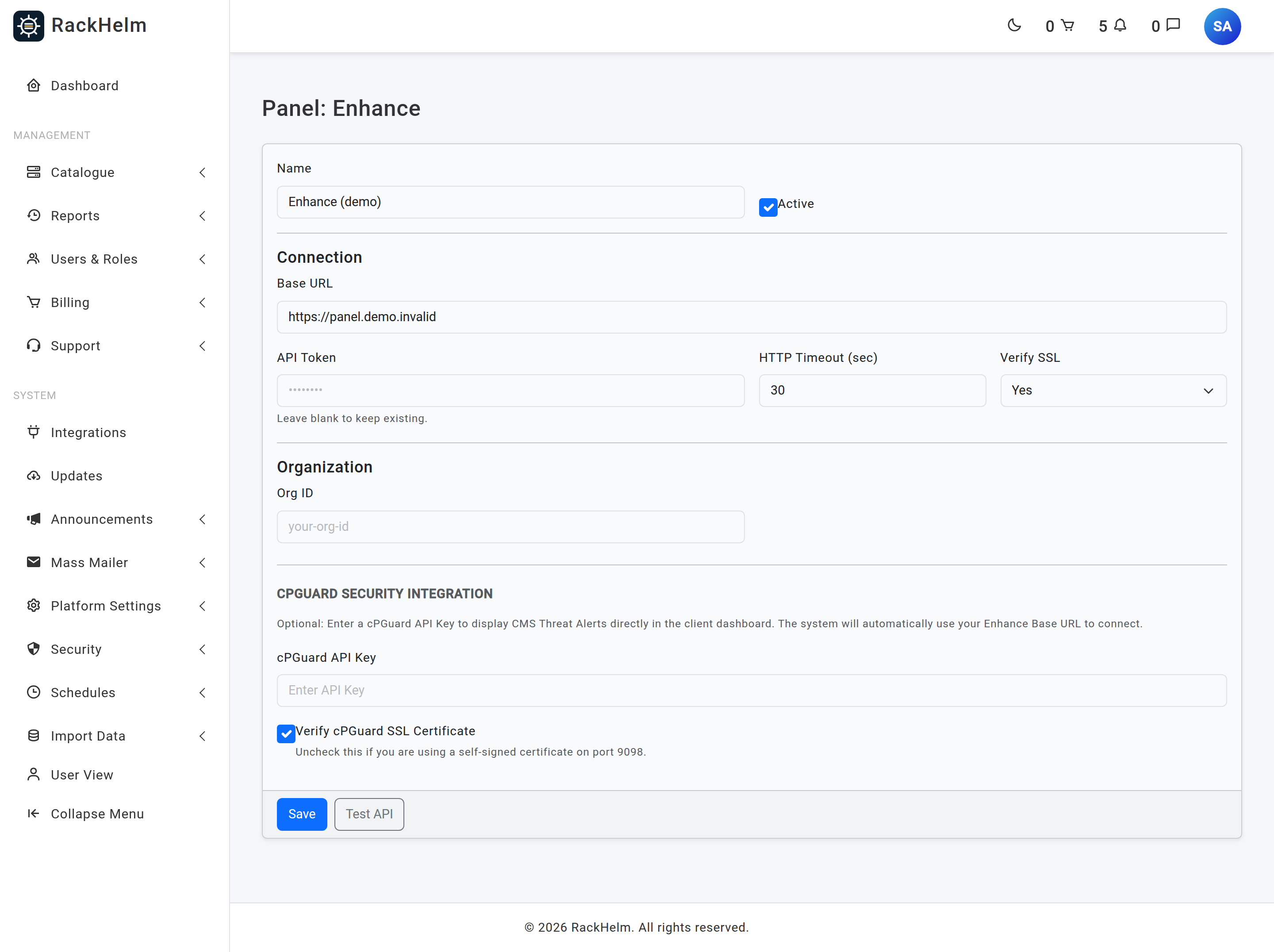This screenshot has height=952, width=1274.
Task: Click the Dashboard home icon
Action: pos(34,86)
